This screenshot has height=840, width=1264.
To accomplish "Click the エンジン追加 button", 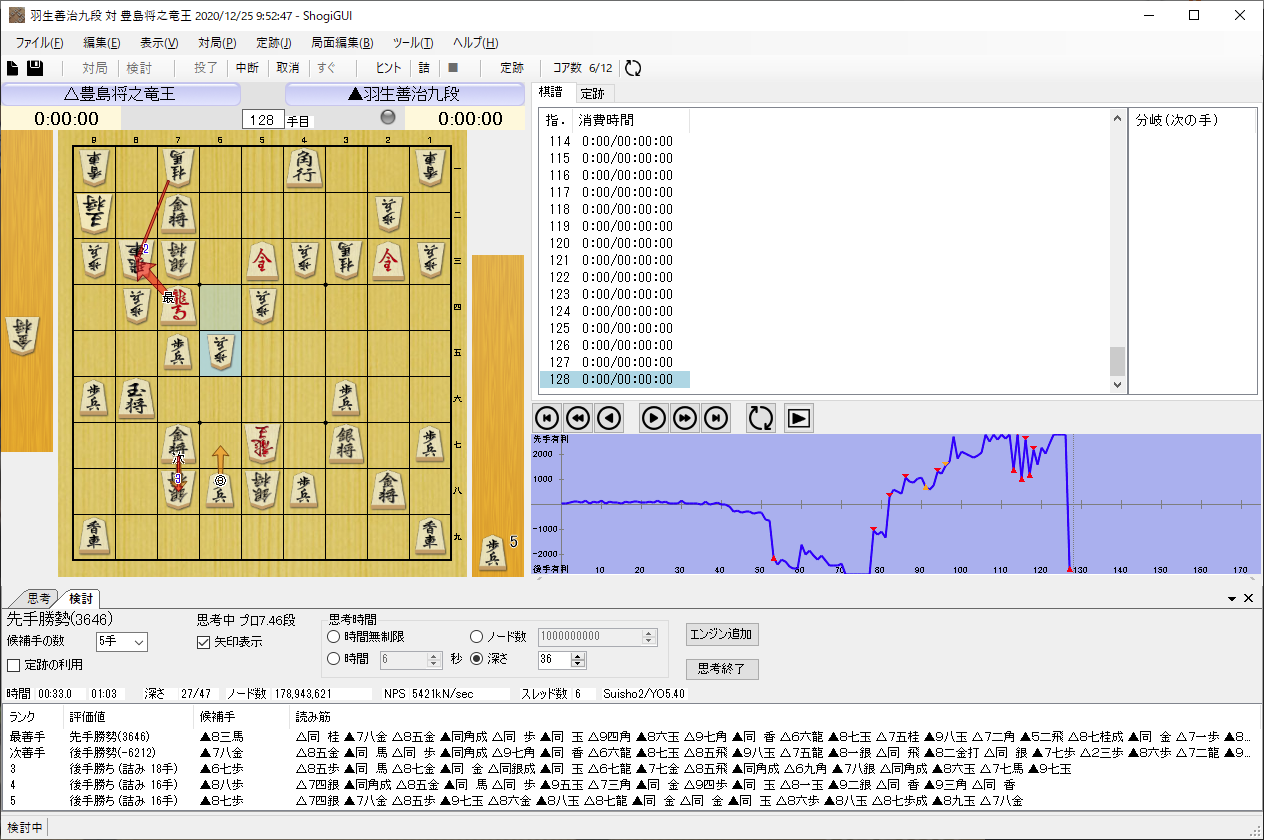I will pyautogui.click(x=722, y=634).
